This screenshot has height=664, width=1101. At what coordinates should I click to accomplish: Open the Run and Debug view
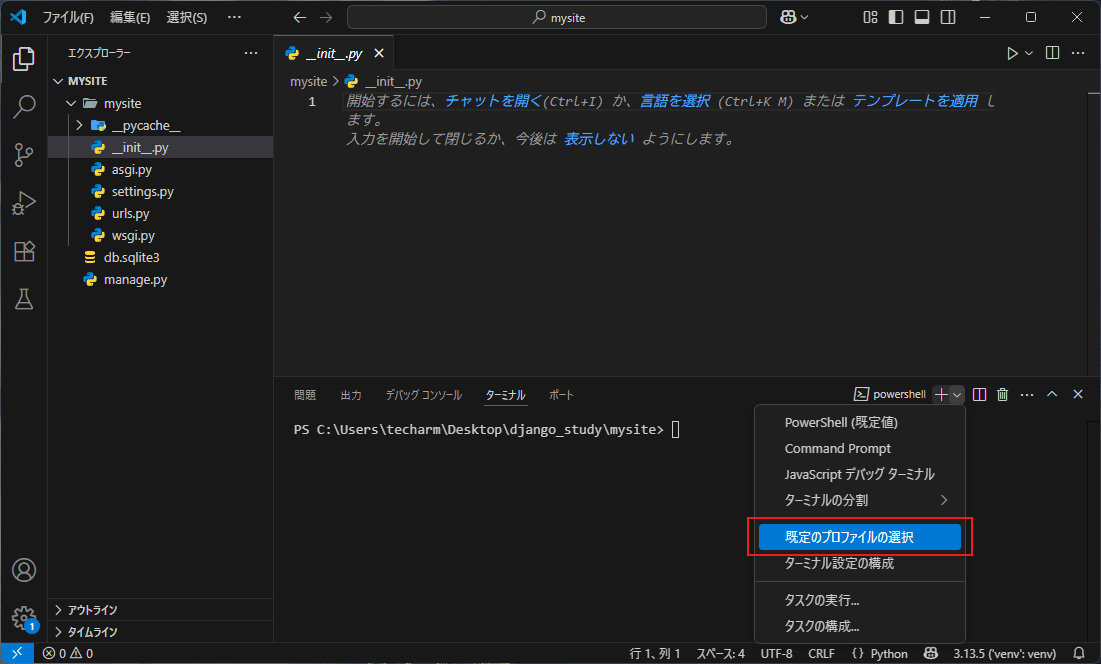coord(24,203)
